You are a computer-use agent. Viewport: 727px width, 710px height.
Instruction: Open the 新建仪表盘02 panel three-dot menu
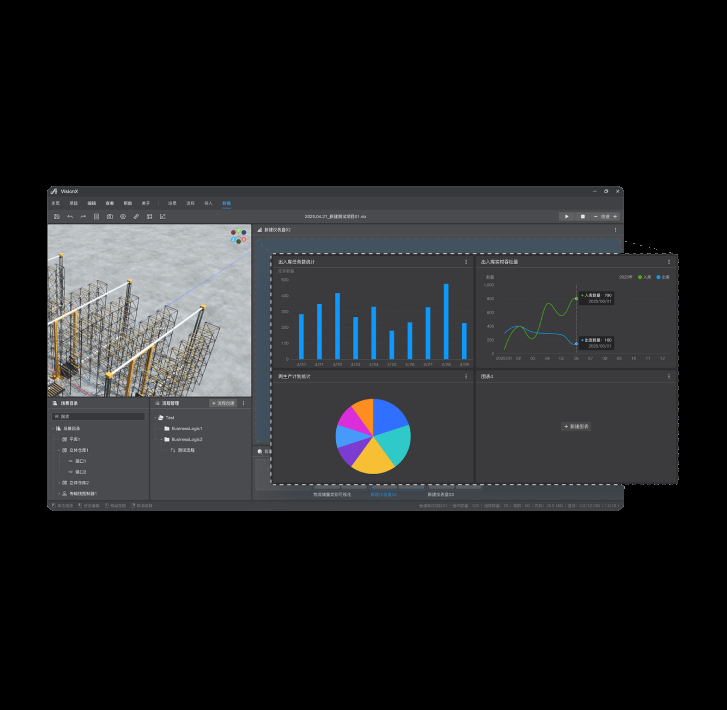[615, 230]
